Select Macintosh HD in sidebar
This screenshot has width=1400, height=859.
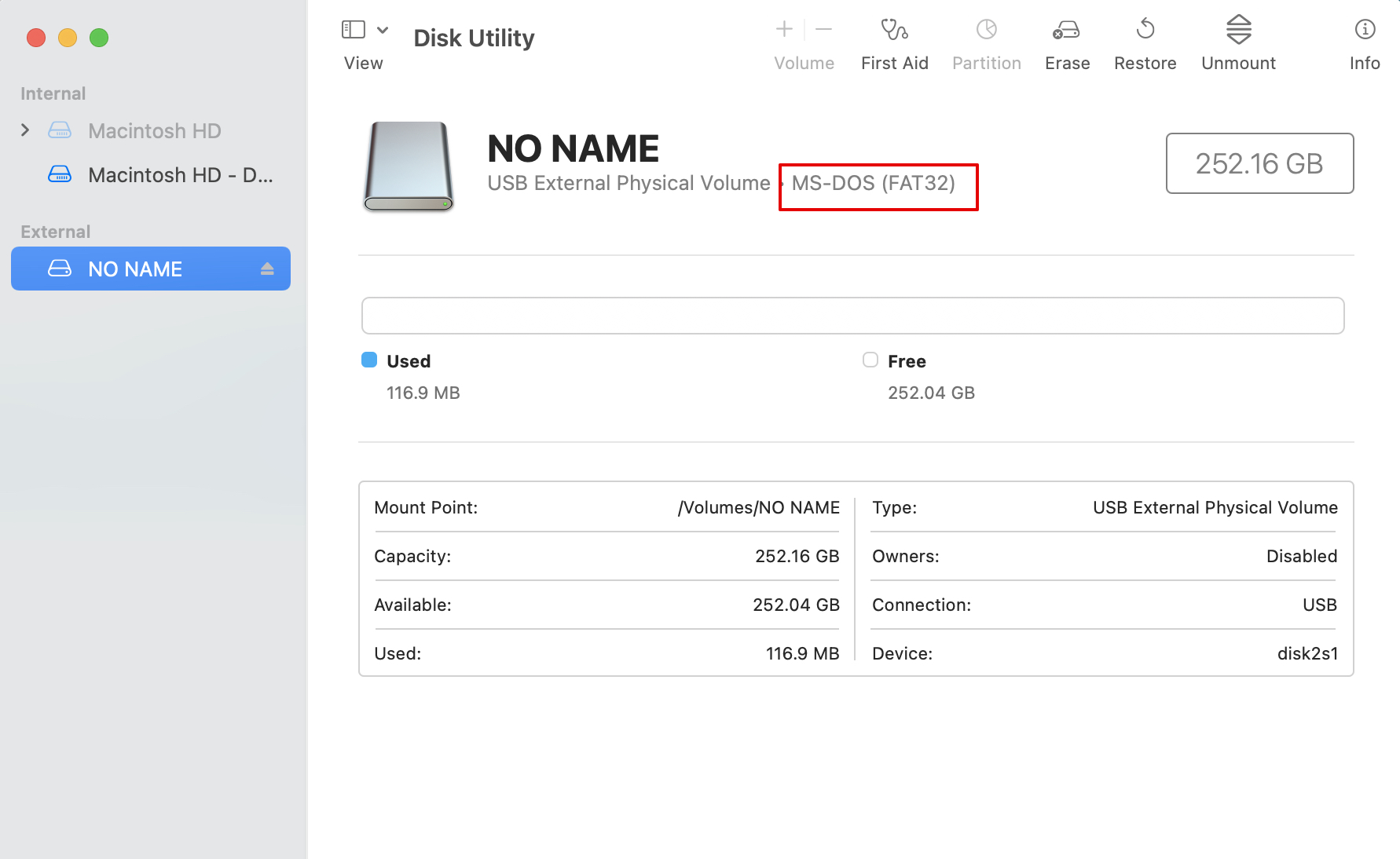[155, 130]
